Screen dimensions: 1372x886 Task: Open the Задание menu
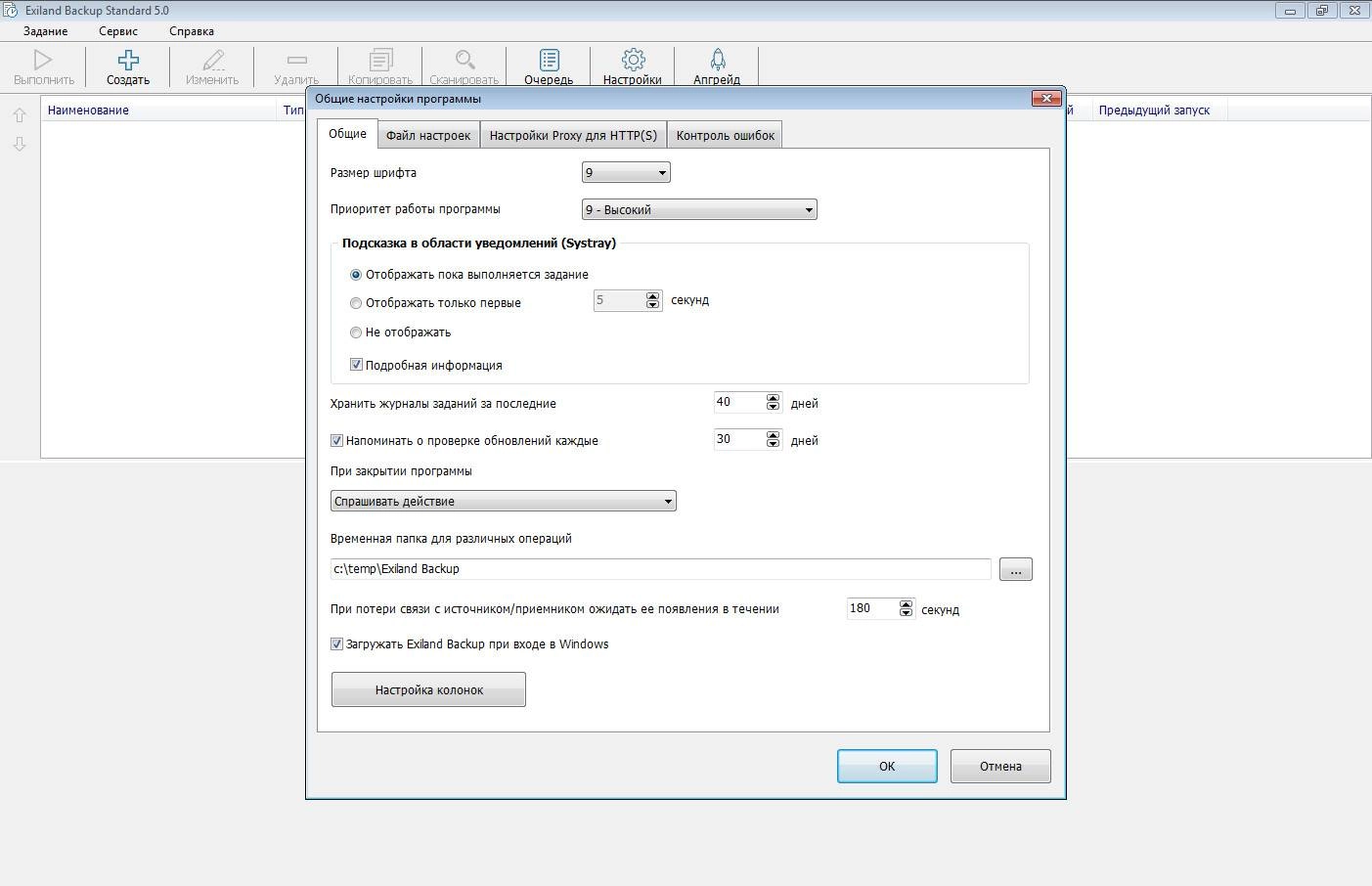[x=46, y=31]
